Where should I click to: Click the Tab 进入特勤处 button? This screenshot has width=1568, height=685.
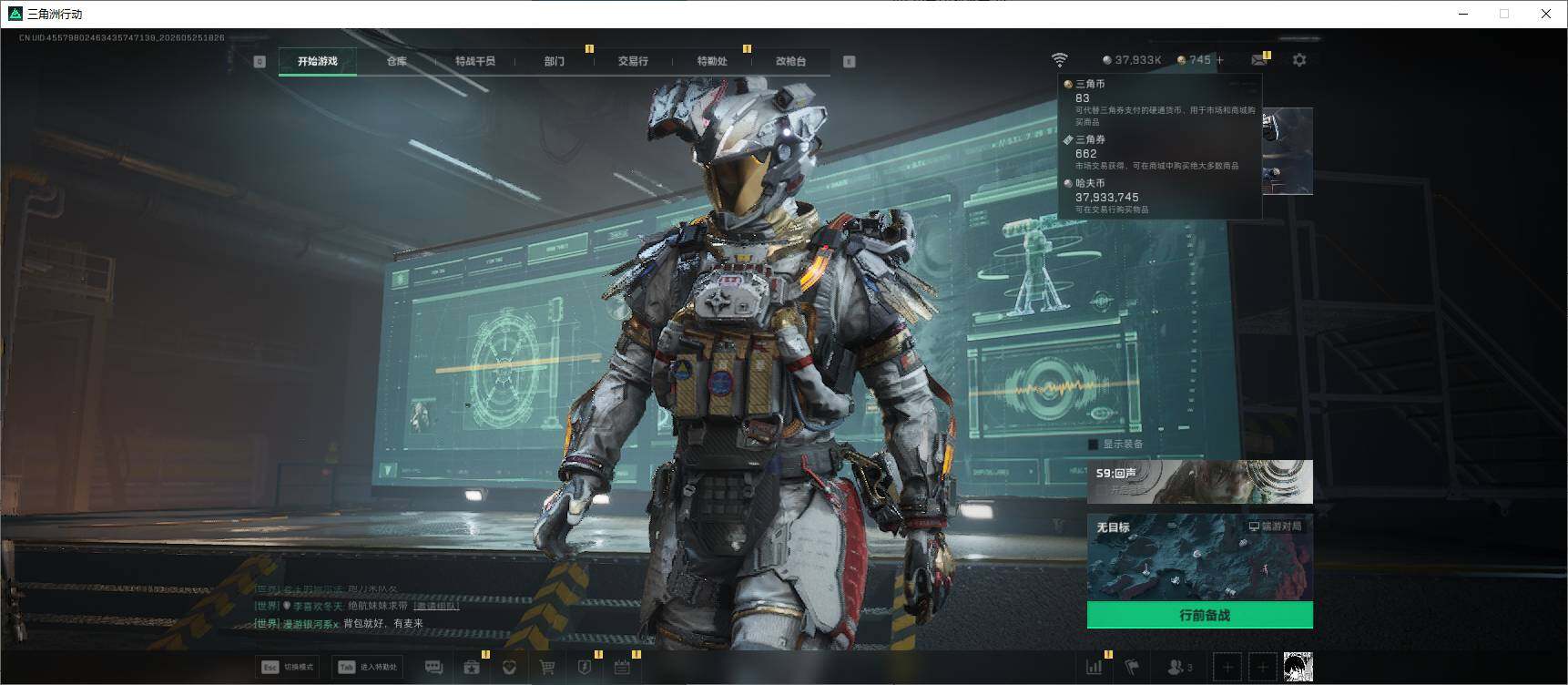coord(369,668)
